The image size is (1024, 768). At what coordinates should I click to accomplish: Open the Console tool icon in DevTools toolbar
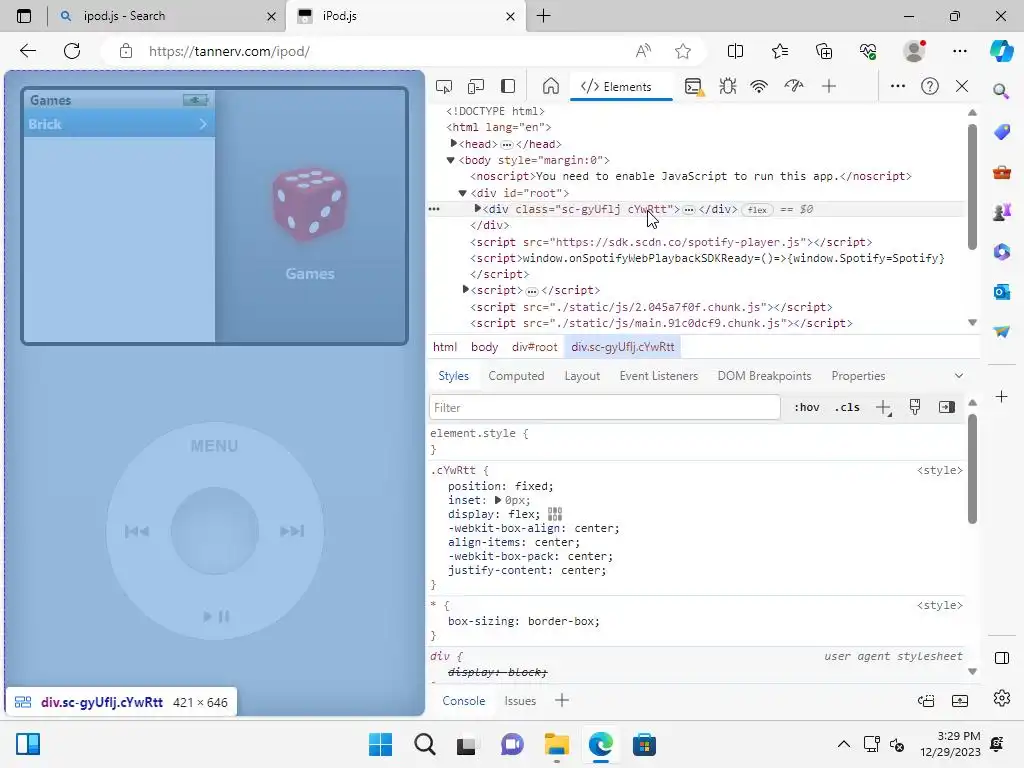point(694,86)
